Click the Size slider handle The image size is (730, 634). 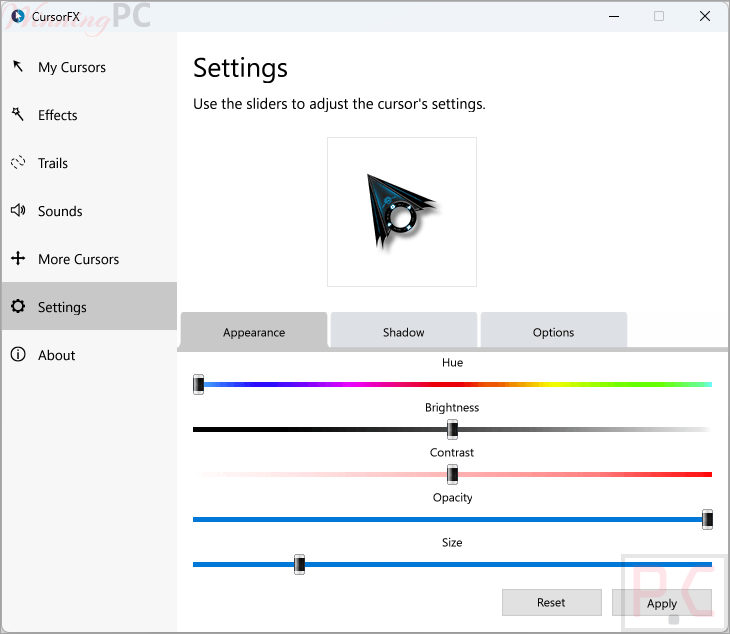click(299, 565)
